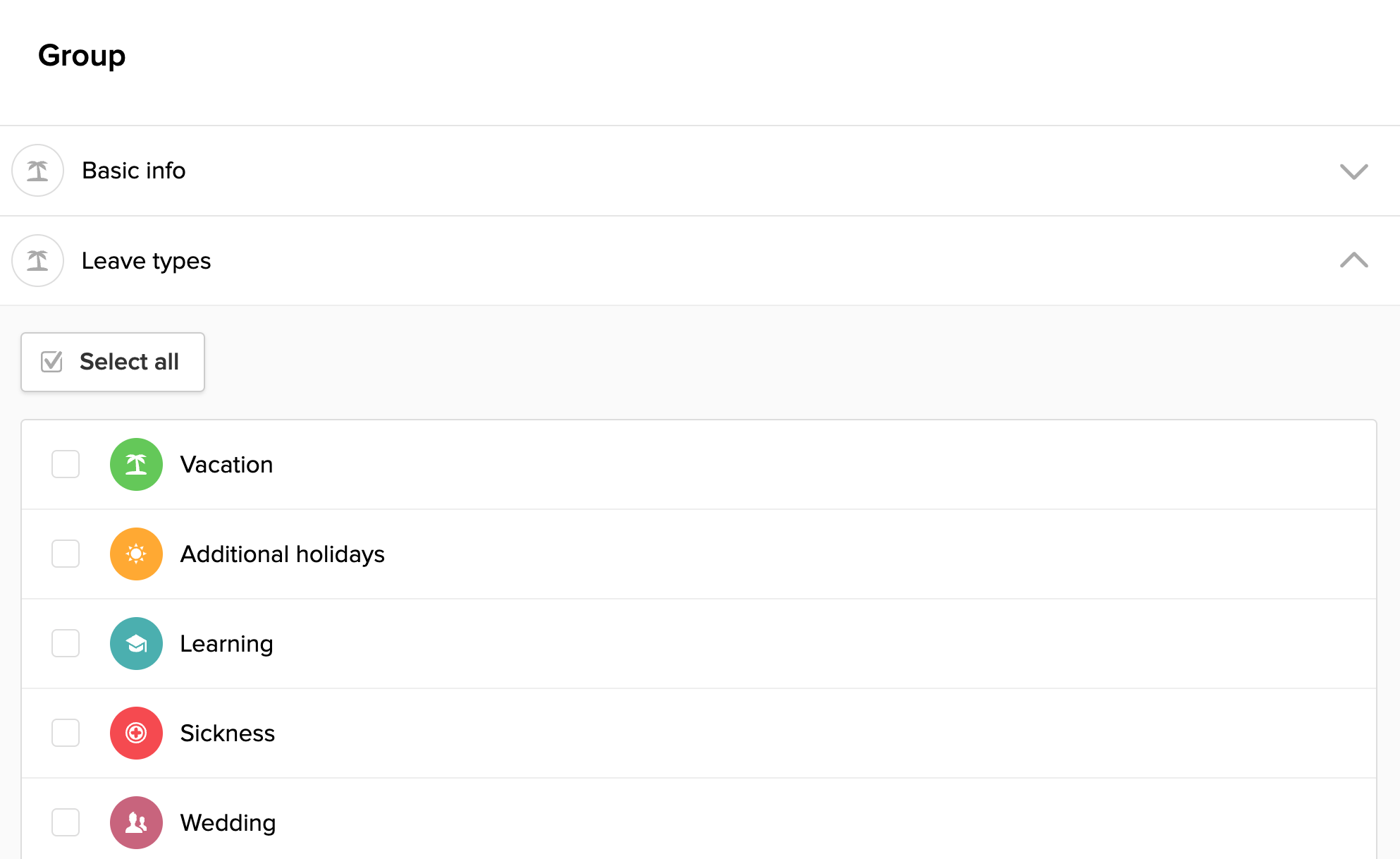
Task: Click the Sickness leave type label
Action: [x=227, y=733]
